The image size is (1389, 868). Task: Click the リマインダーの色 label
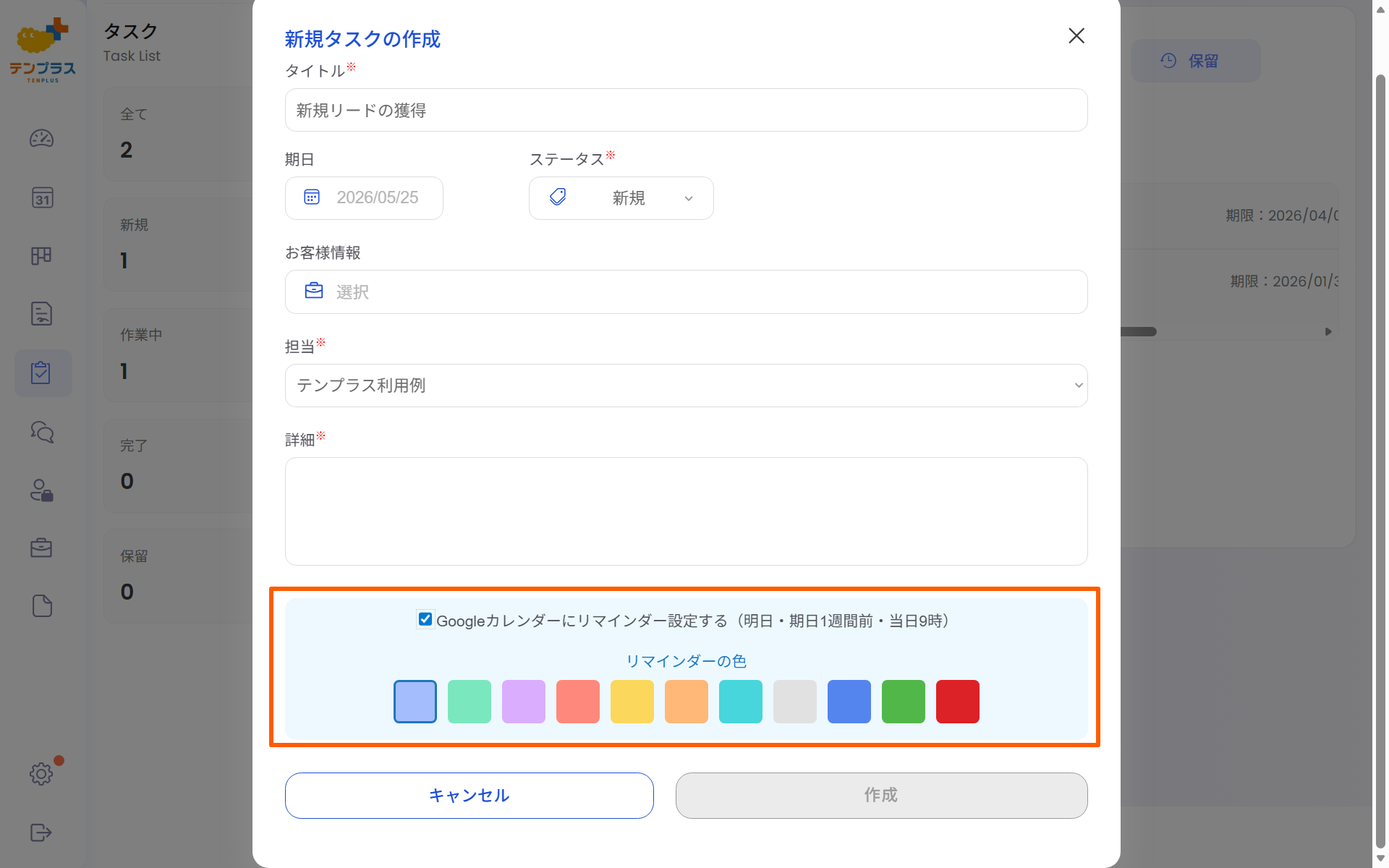[x=686, y=661]
